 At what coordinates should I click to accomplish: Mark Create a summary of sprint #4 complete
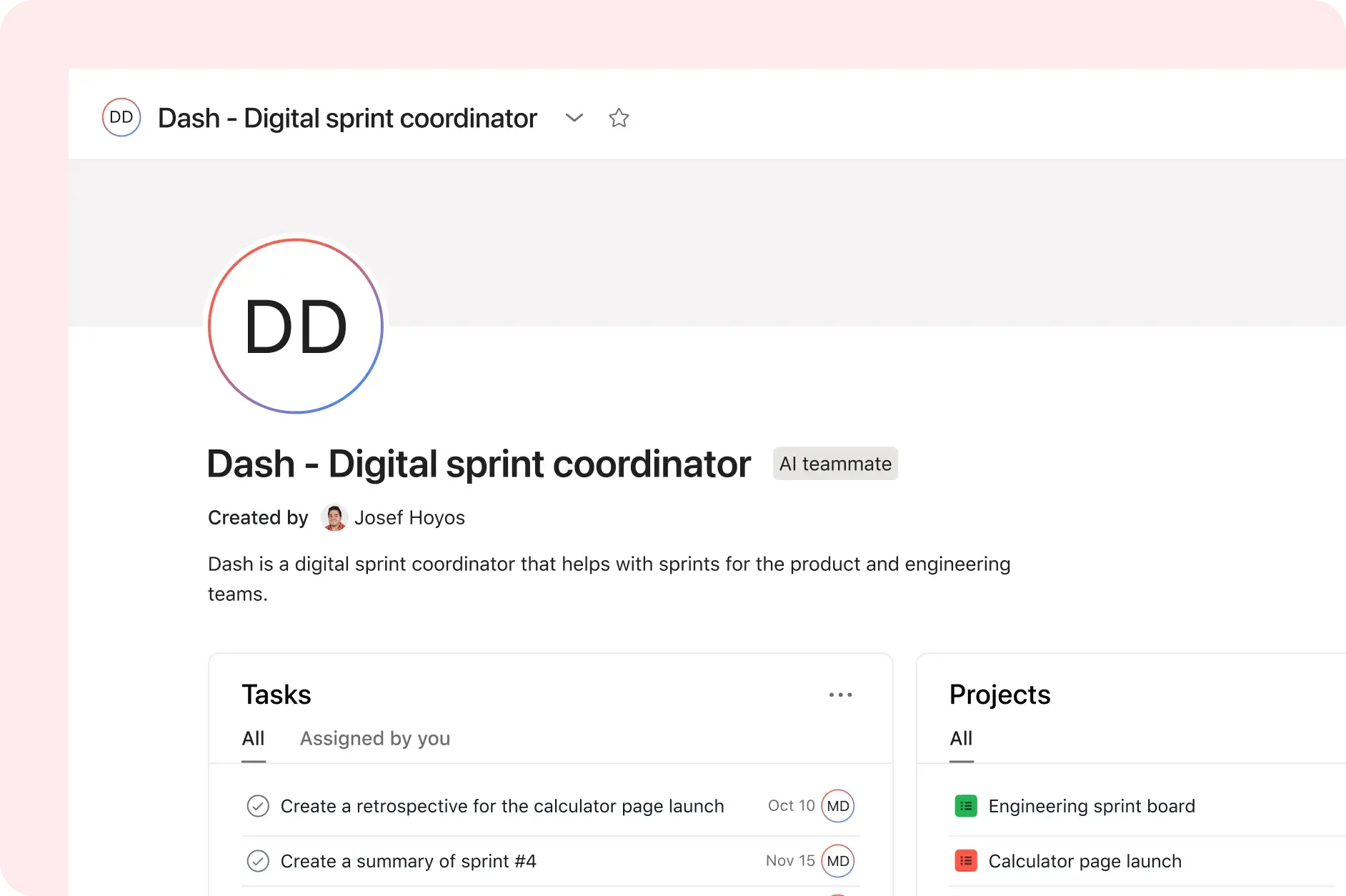tap(258, 861)
